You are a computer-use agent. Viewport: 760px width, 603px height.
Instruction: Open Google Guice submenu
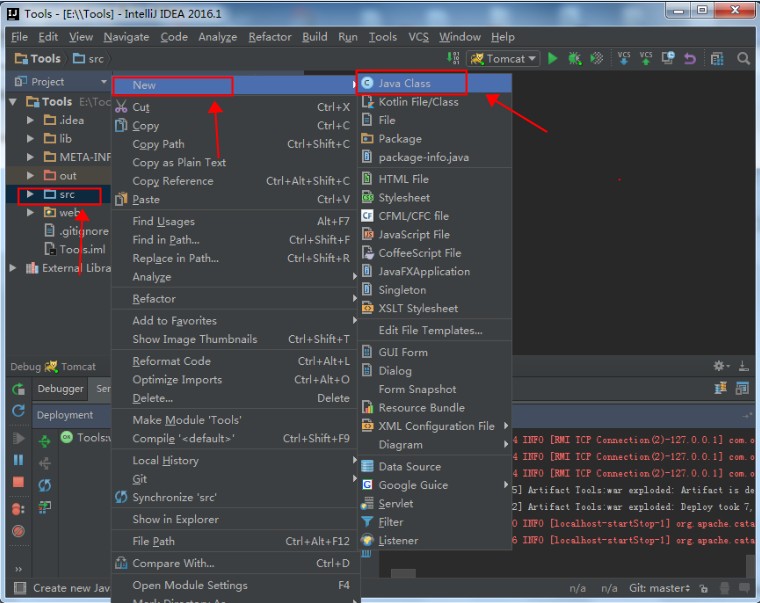pos(435,485)
